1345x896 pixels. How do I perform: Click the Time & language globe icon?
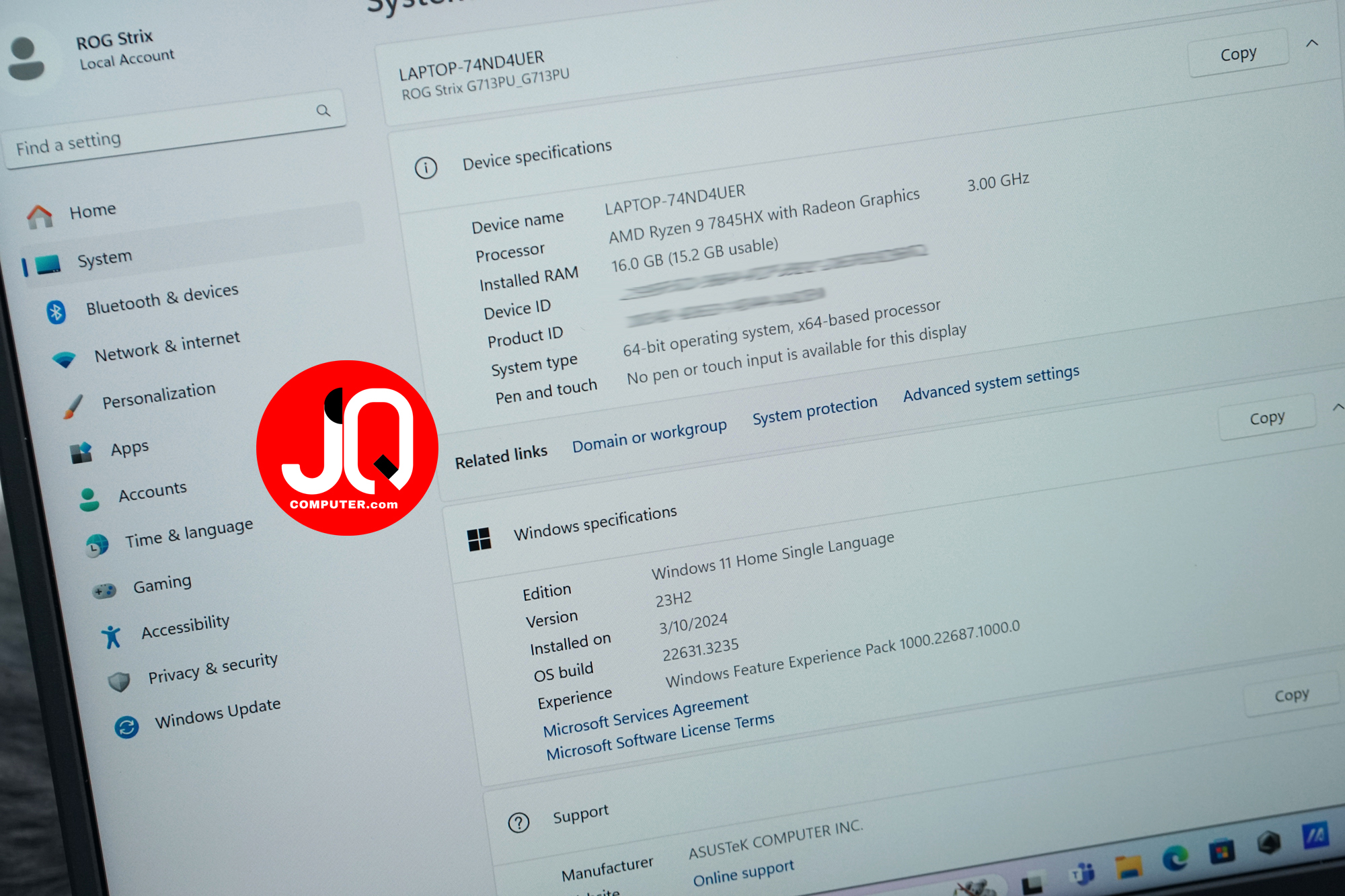[x=98, y=545]
